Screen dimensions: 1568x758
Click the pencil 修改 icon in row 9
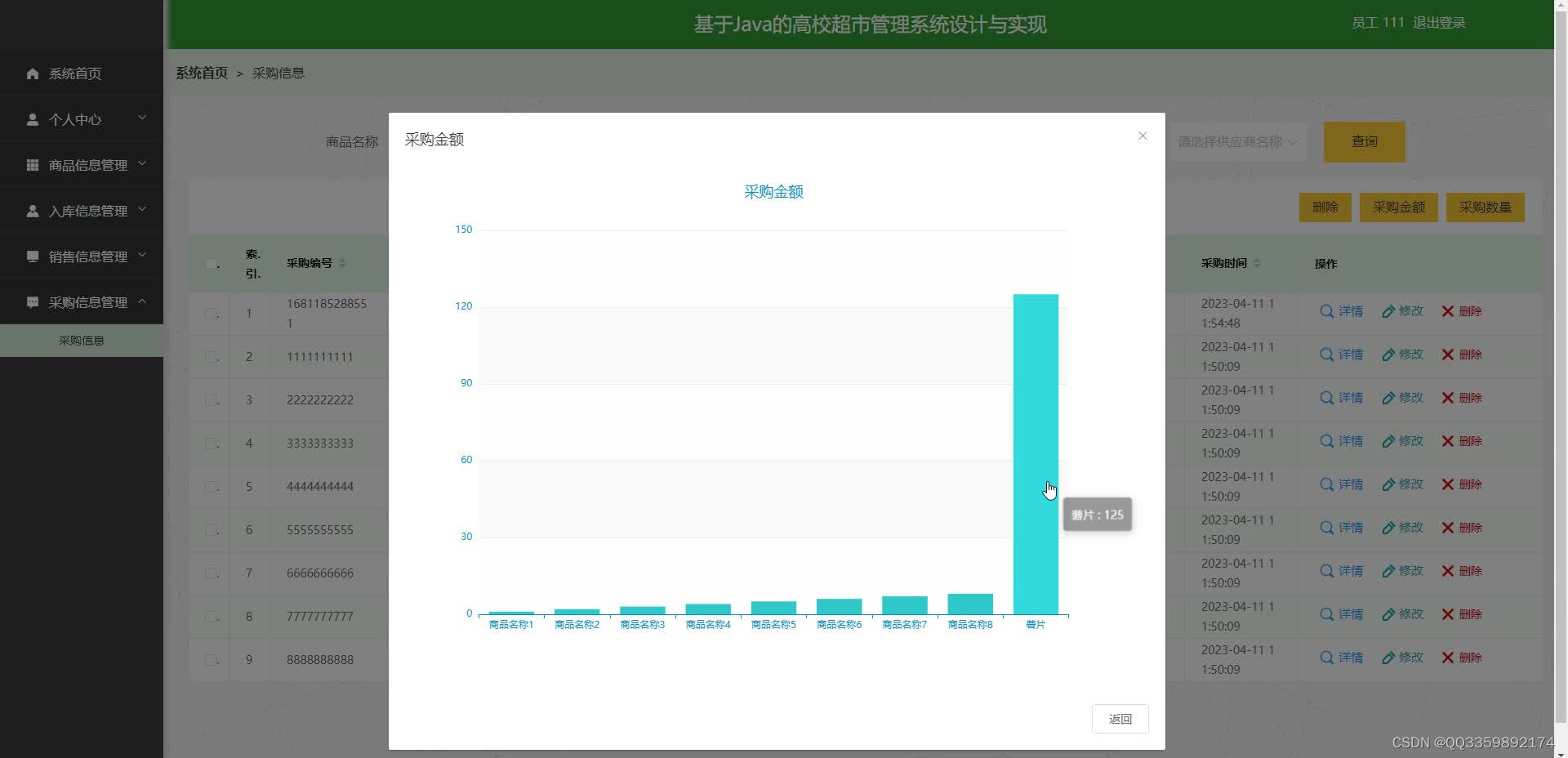point(1388,658)
